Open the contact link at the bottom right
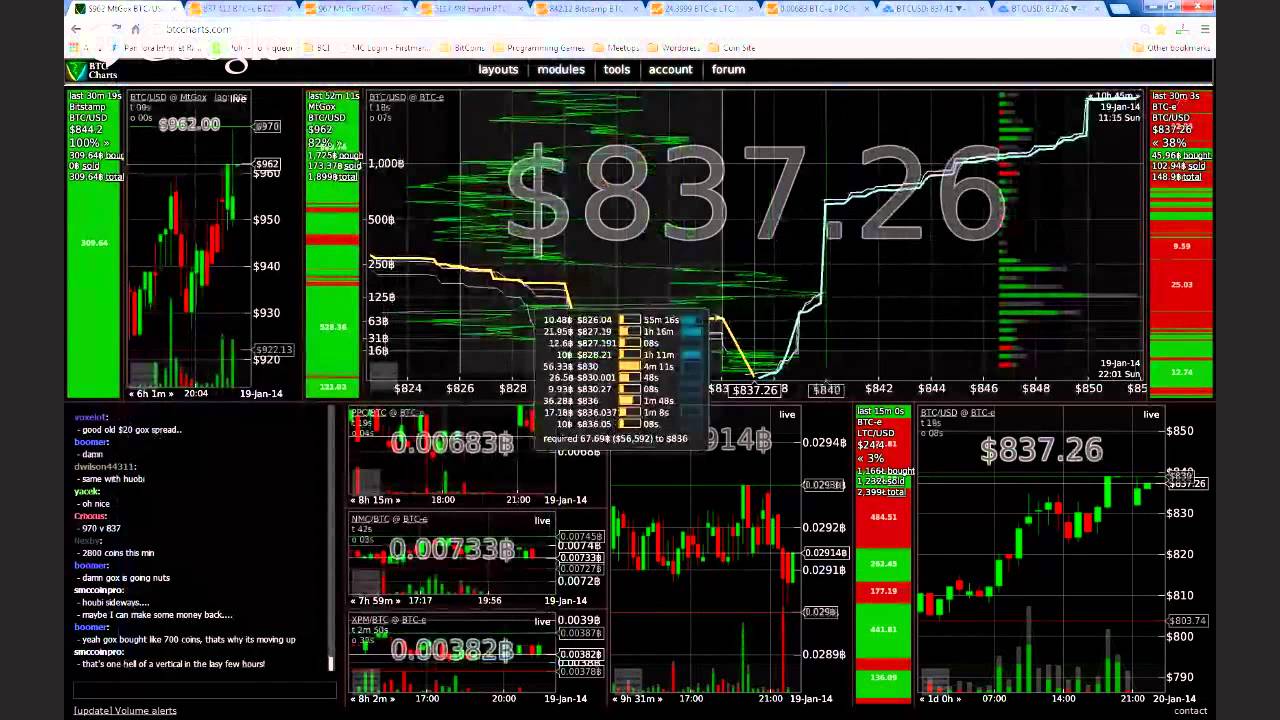This screenshot has height=720, width=1280. point(1190,711)
